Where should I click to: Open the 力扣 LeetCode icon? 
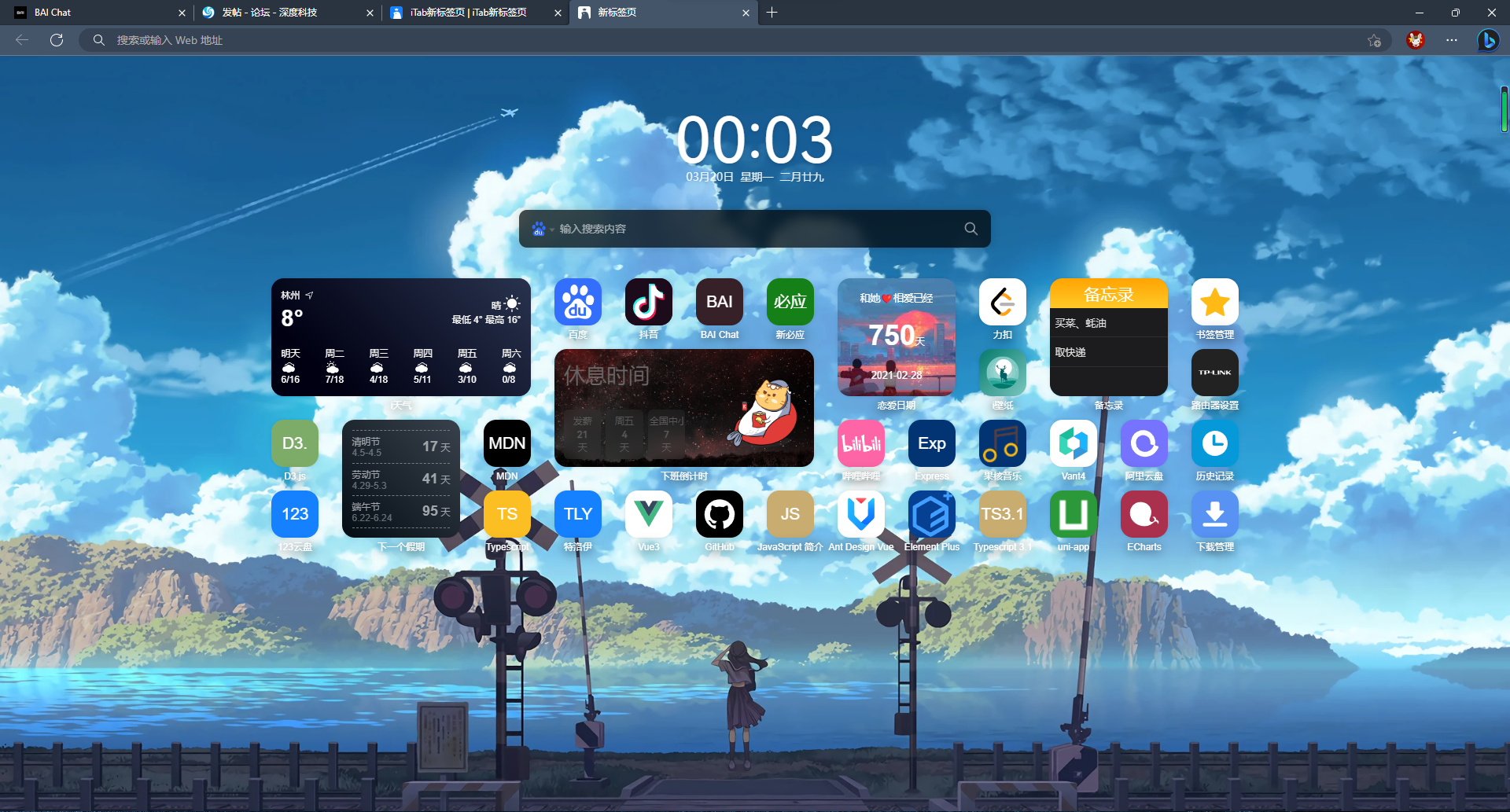click(1002, 302)
